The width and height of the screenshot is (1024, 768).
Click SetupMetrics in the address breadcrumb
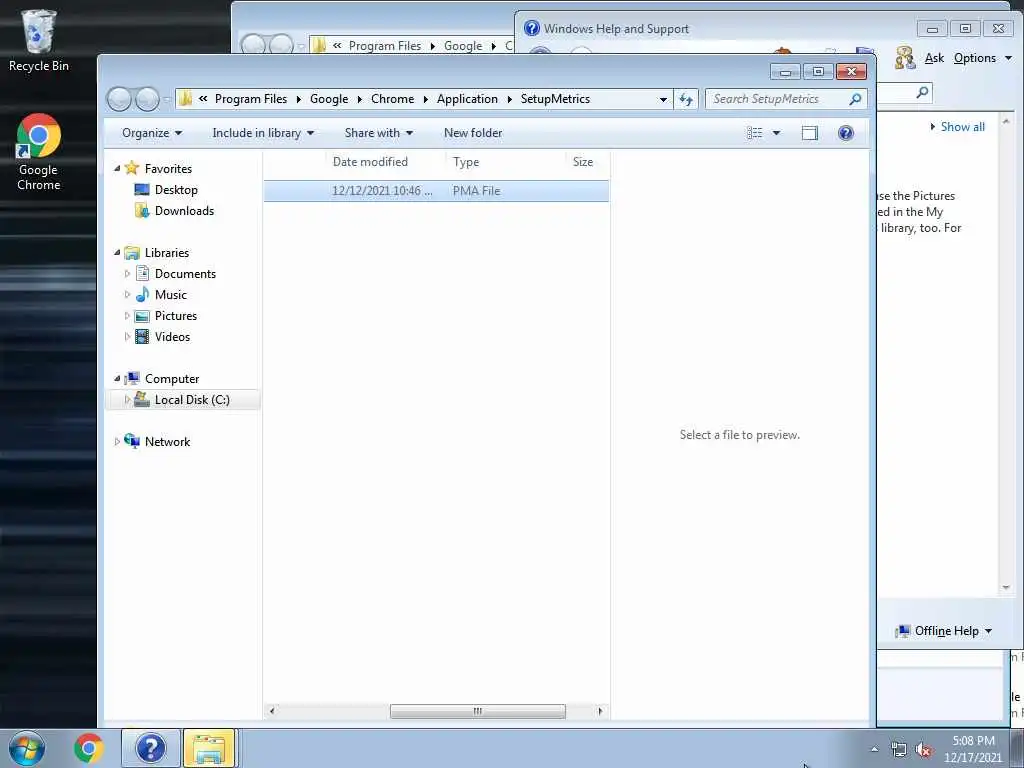(555, 99)
